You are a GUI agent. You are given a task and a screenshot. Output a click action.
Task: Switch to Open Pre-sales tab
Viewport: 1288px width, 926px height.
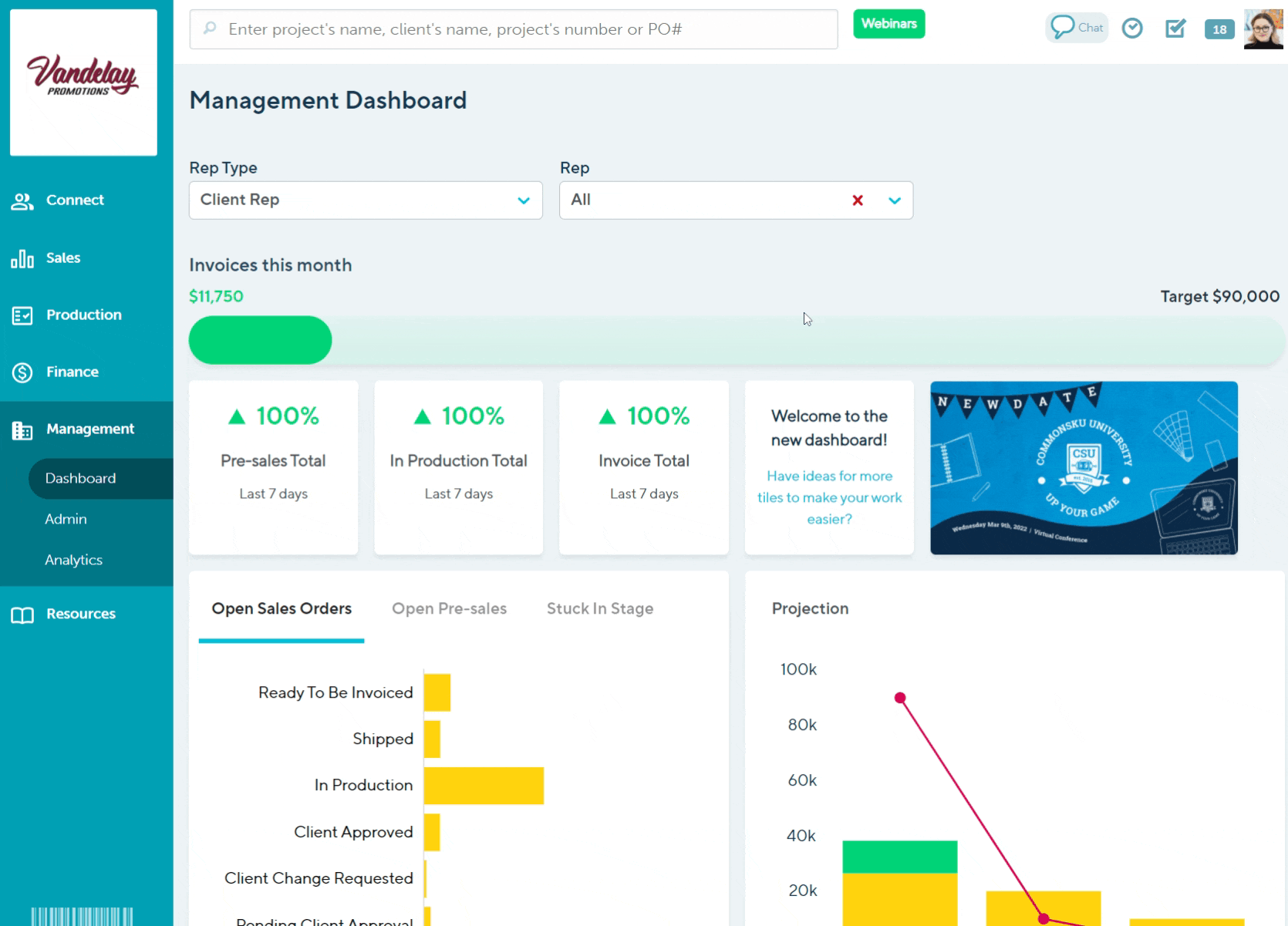[x=449, y=609]
